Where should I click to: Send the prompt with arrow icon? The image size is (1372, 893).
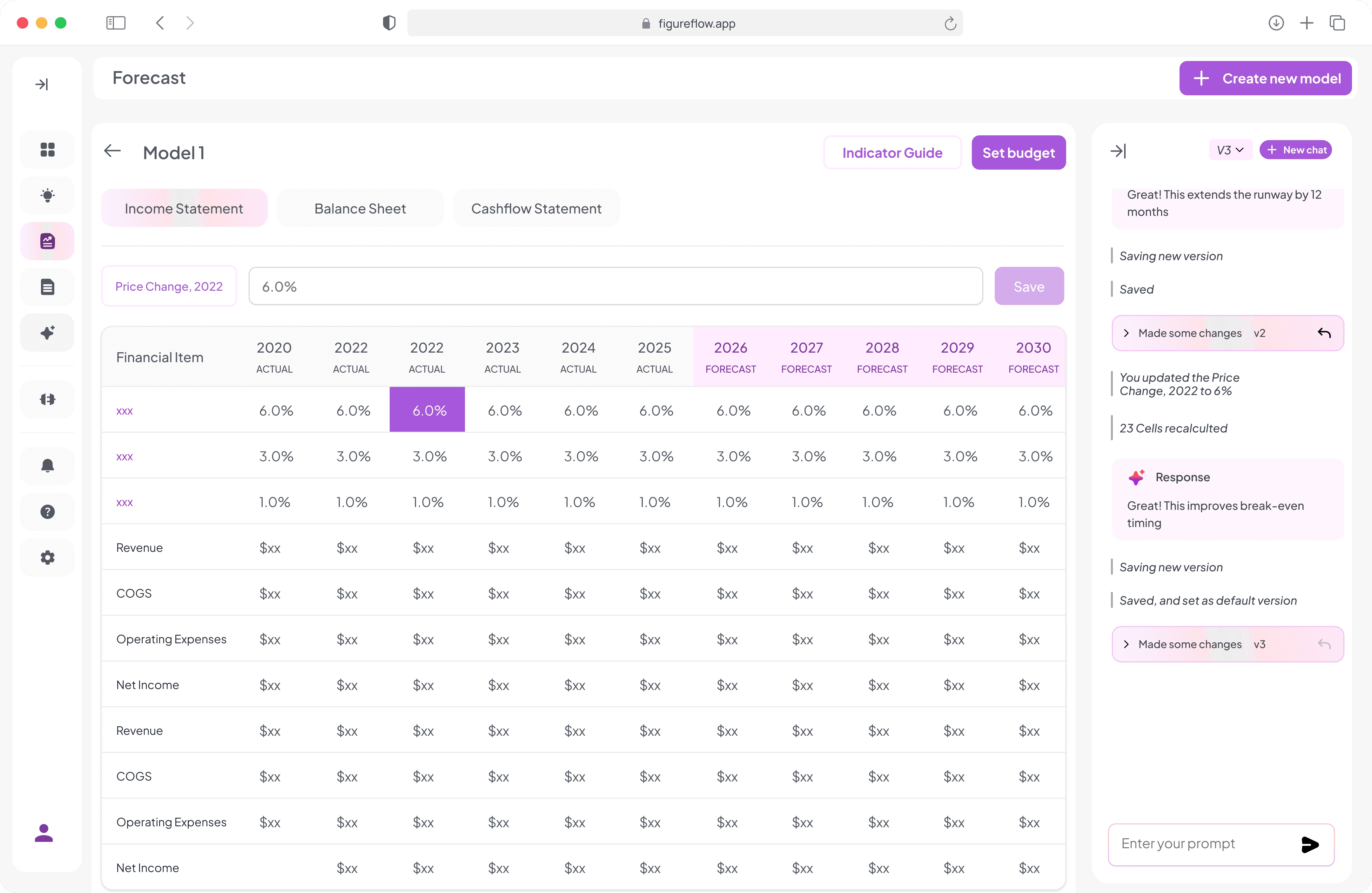coord(1310,845)
